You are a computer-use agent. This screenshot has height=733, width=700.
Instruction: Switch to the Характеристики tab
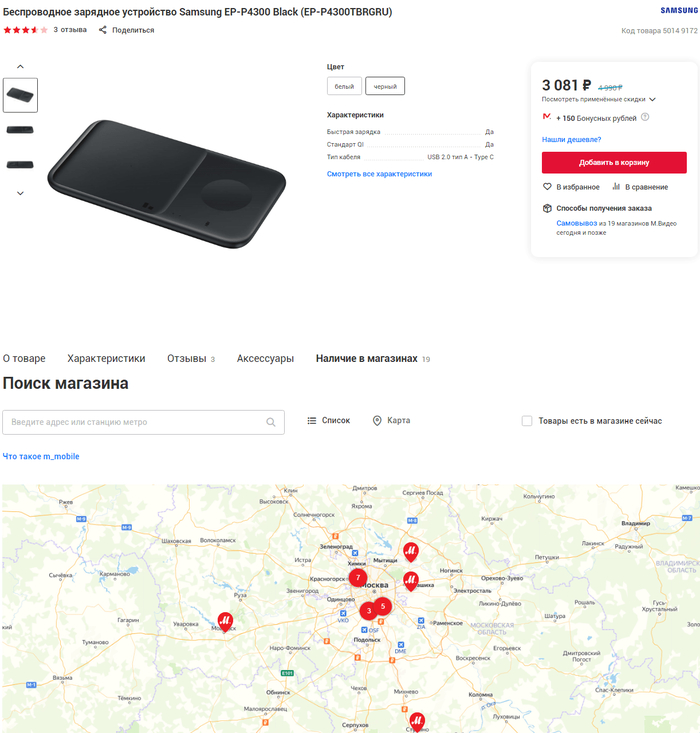[x=106, y=359]
